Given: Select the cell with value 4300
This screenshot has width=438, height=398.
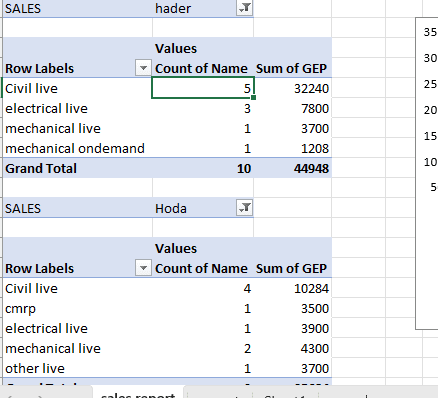Looking at the screenshot, I should 292,348.
